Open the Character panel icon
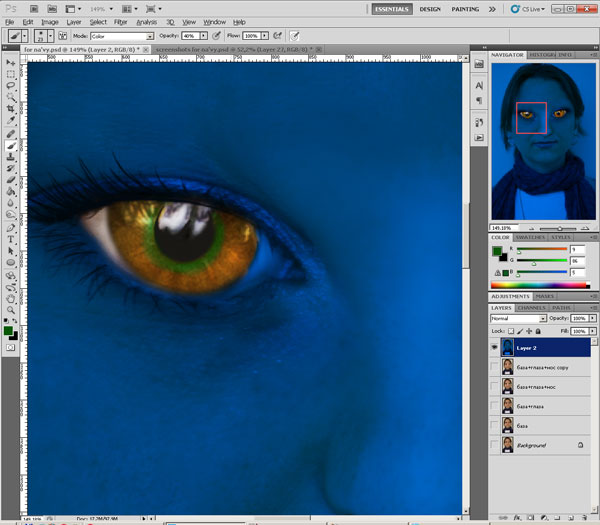 click(479, 87)
